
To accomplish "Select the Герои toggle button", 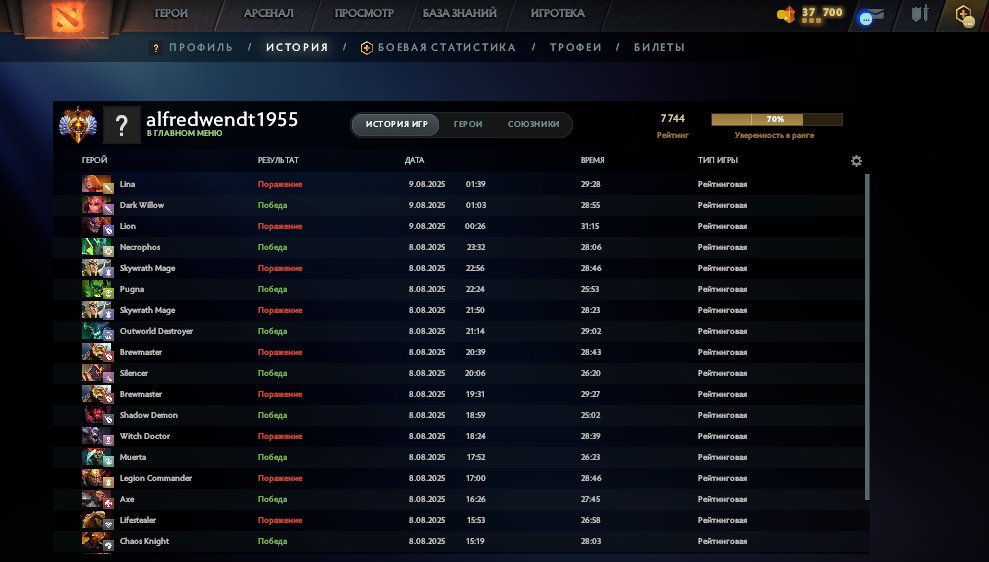I will (468, 124).
